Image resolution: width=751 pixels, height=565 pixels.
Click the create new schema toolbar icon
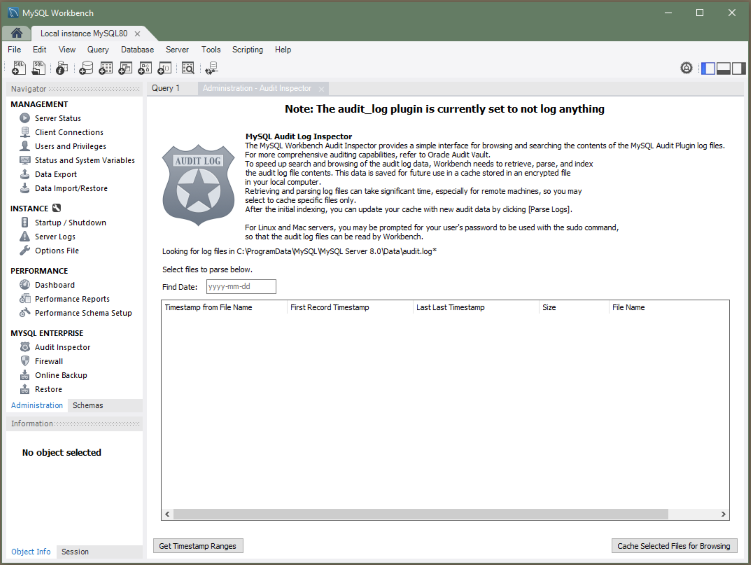(x=86, y=68)
